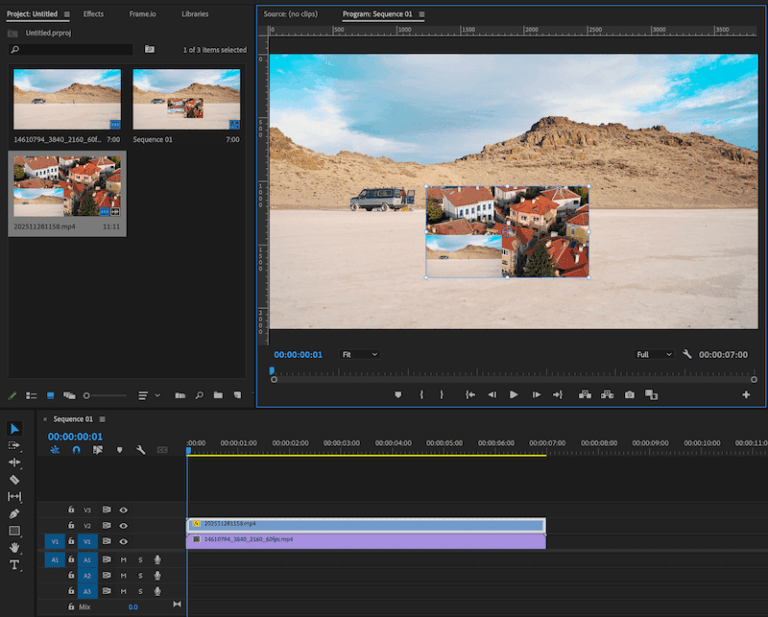Click the Find magnifier icon in Project panel footer
The height and width of the screenshot is (617, 768).
point(199,395)
